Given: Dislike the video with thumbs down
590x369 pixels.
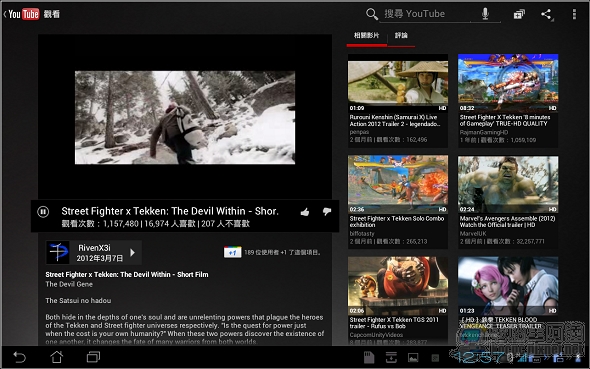Looking at the screenshot, I should pos(327,212).
